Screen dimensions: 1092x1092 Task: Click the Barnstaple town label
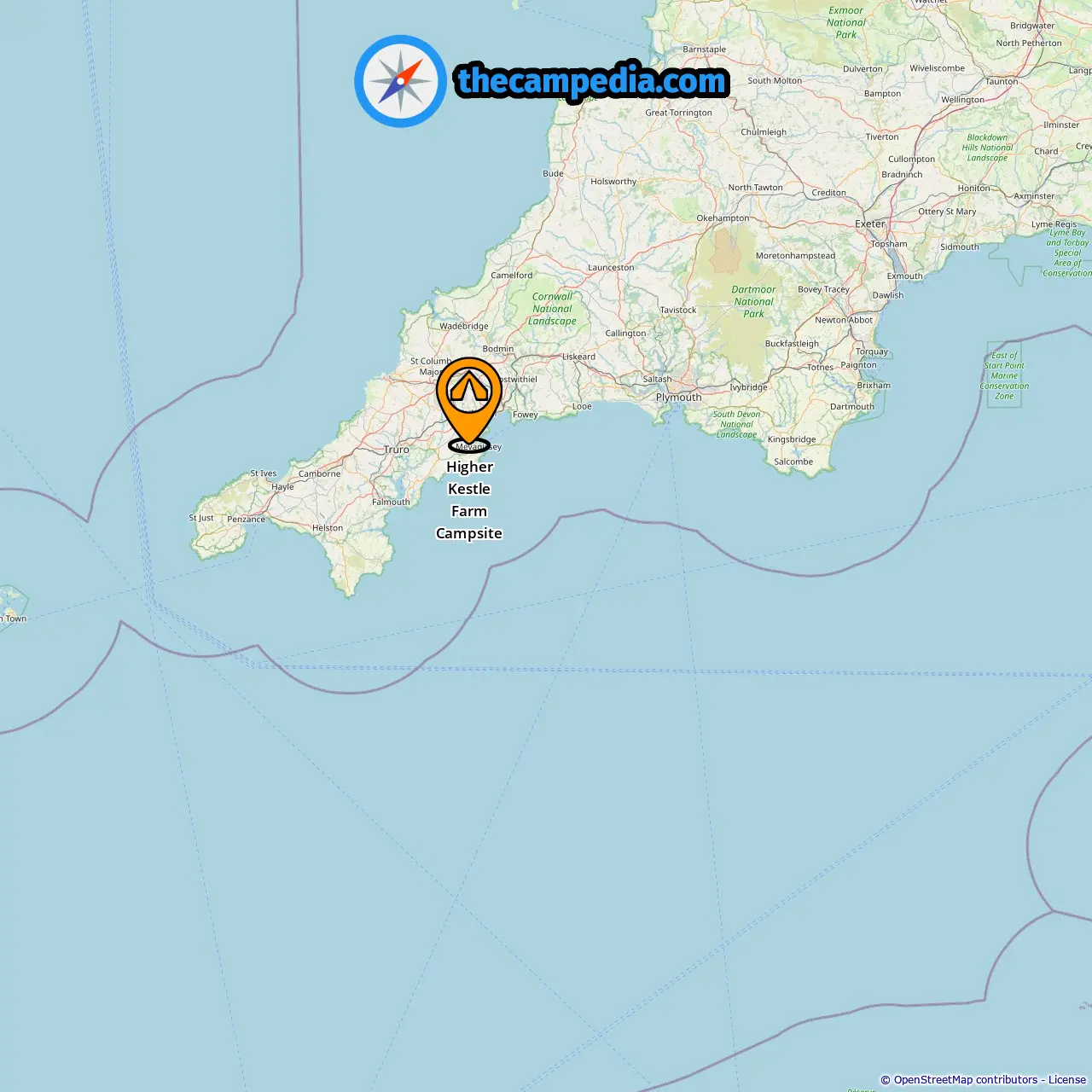tap(705, 49)
